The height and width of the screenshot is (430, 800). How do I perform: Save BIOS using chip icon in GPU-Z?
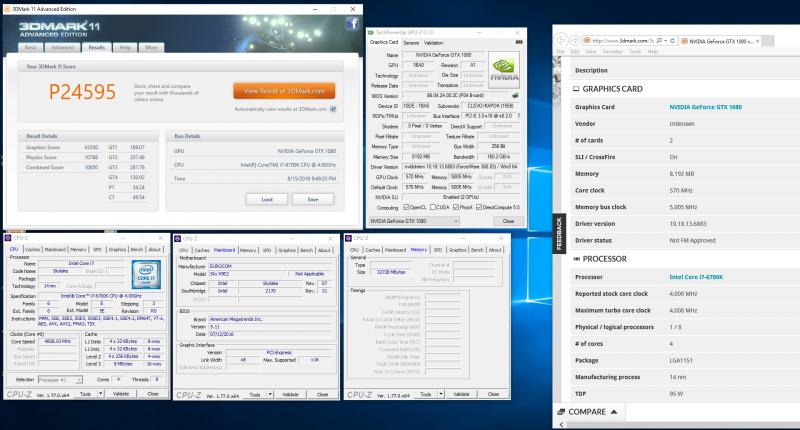pyautogui.click(x=515, y=95)
